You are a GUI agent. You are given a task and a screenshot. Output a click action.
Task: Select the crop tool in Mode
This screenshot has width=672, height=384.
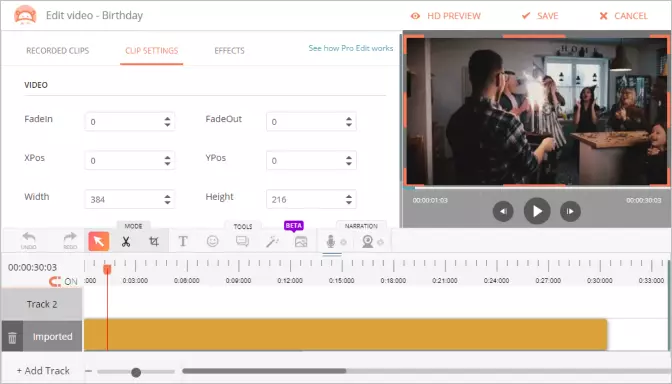(x=154, y=242)
